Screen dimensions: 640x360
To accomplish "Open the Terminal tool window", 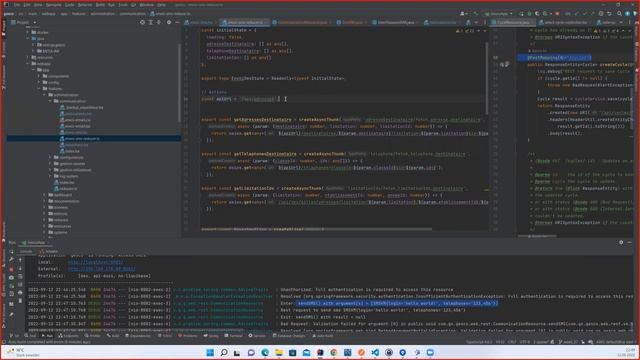I will point(233,336).
